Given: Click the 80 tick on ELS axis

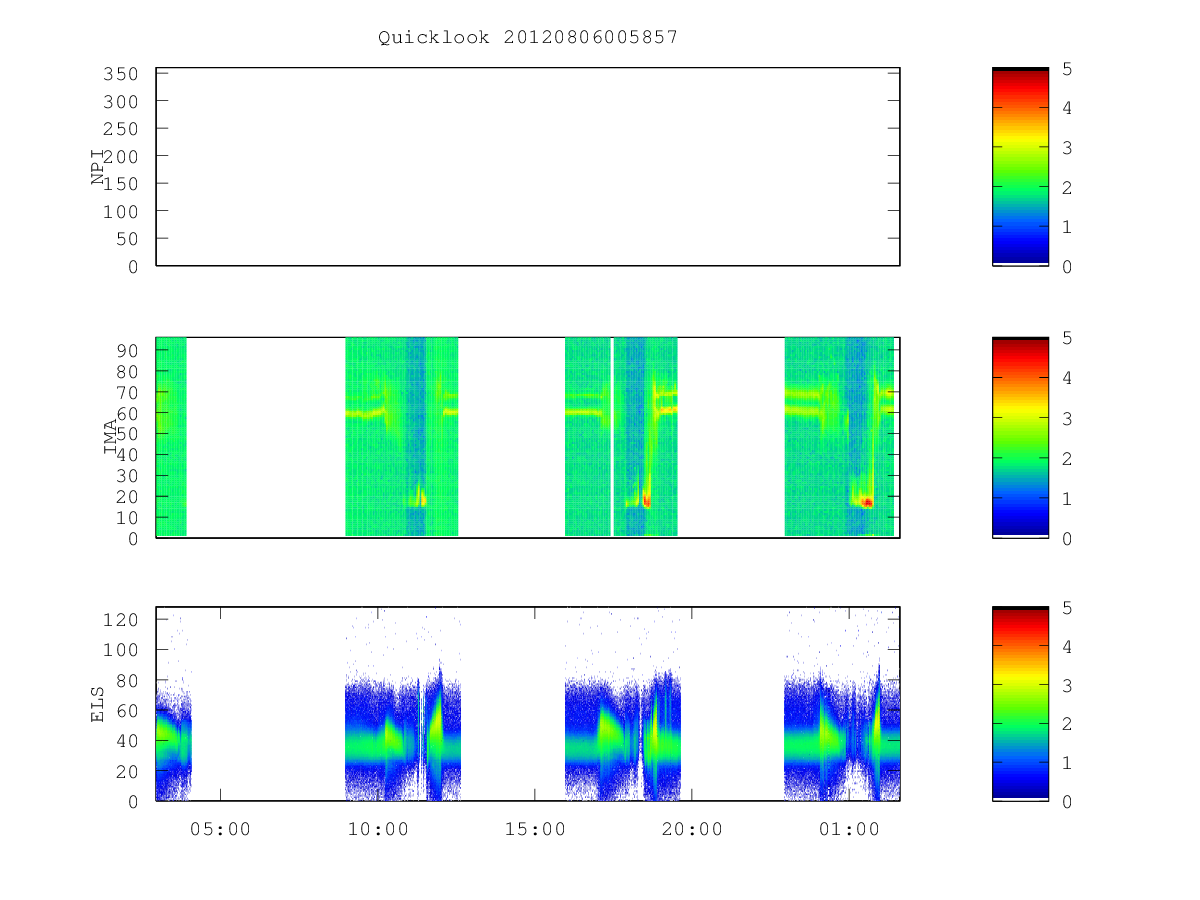Looking at the screenshot, I should click(x=126, y=680).
